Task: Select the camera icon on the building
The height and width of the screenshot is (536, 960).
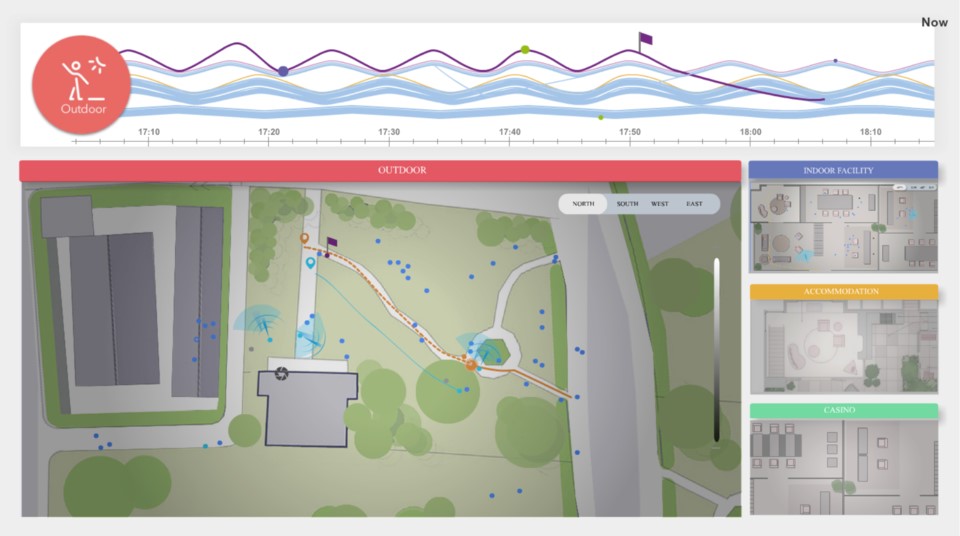Action: point(282,374)
